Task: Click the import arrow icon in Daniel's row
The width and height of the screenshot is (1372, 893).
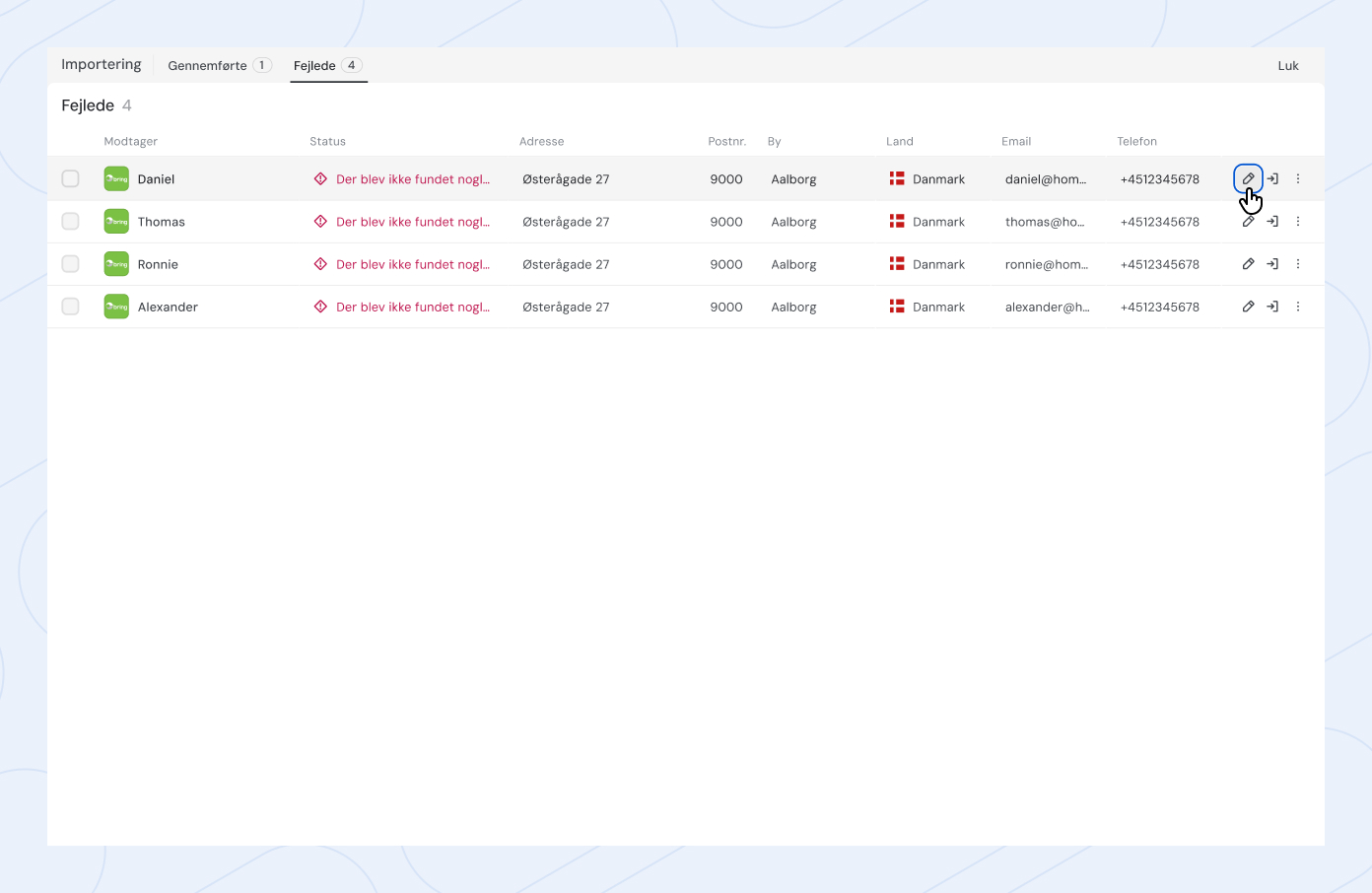Action: pos(1272,178)
